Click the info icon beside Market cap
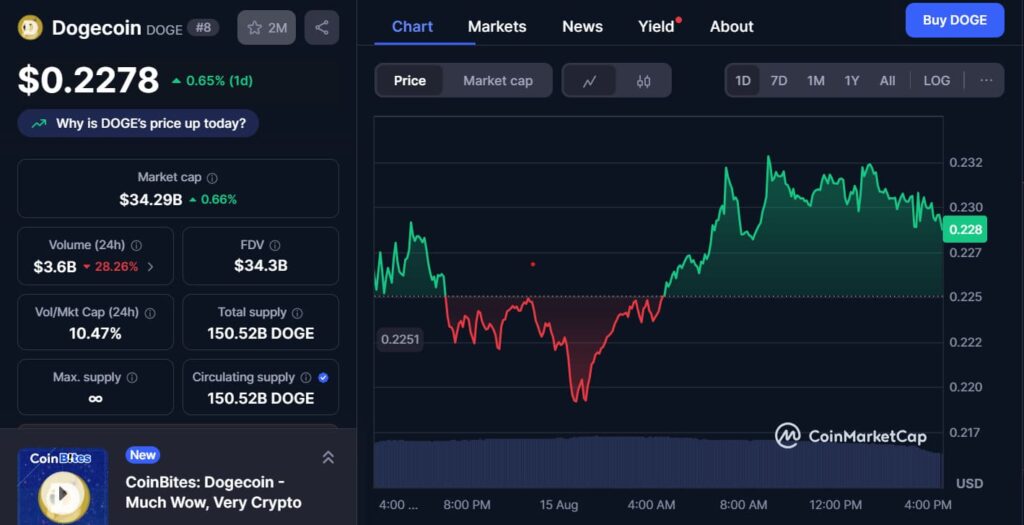This screenshot has width=1024, height=525. coord(212,178)
